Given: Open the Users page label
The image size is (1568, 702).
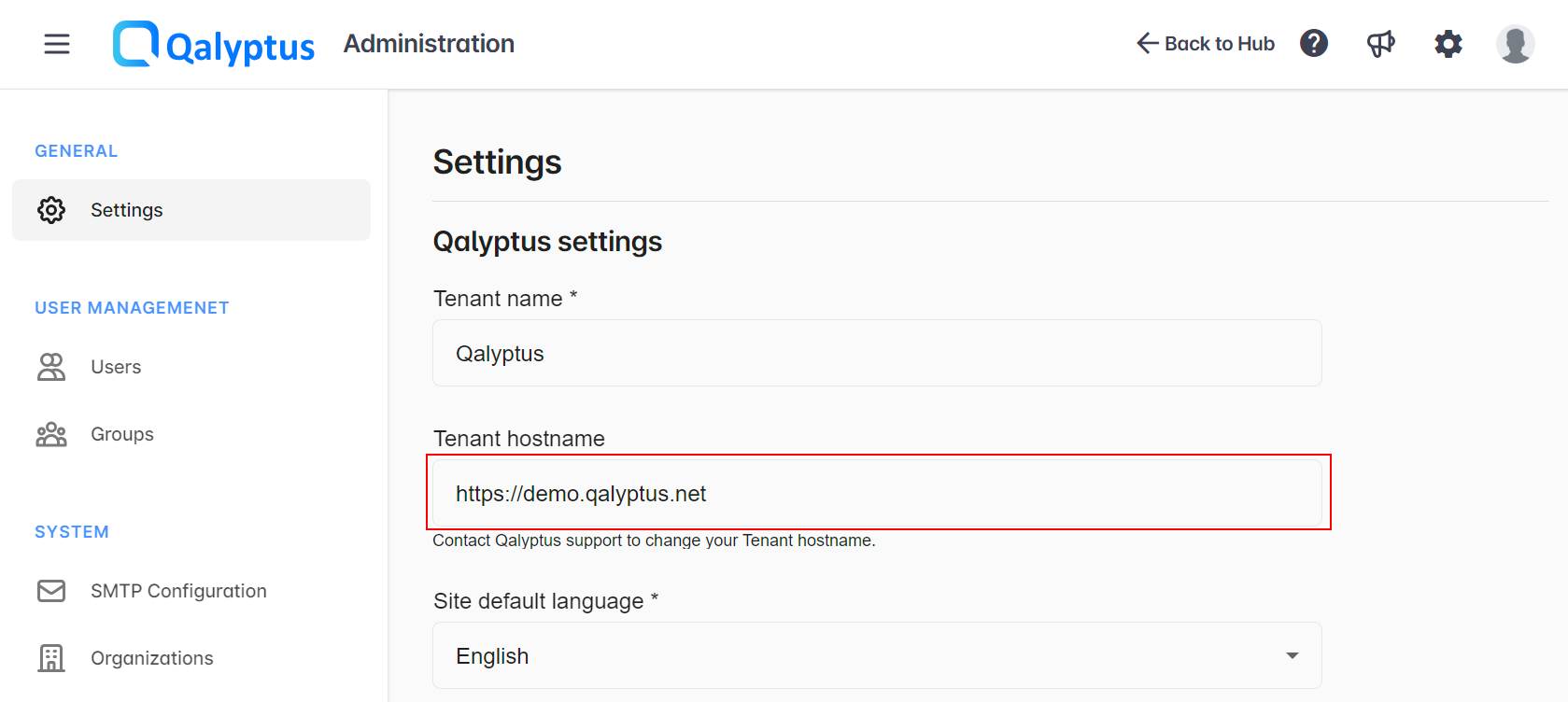Looking at the screenshot, I should [x=116, y=367].
